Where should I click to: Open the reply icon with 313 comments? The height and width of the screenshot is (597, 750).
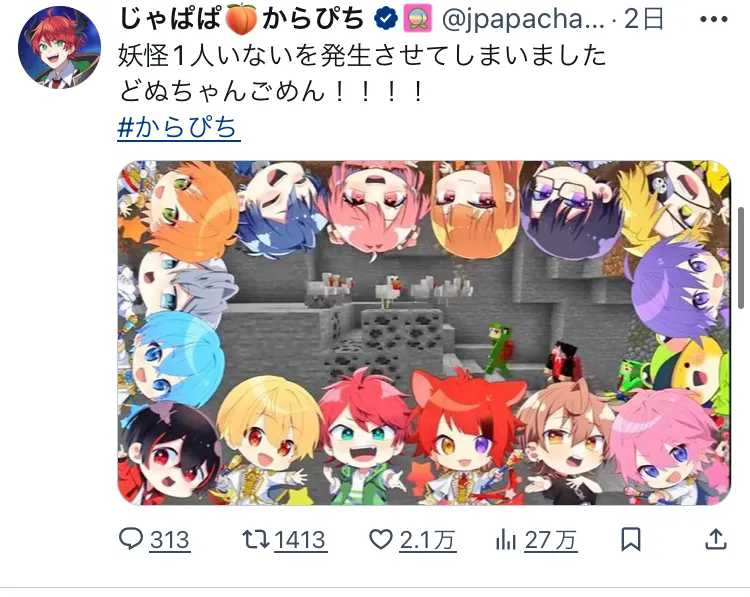pos(131,539)
